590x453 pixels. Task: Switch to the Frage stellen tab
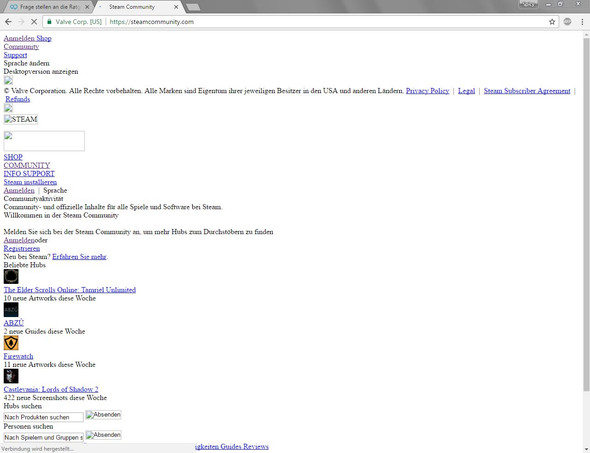[x=49, y=7]
